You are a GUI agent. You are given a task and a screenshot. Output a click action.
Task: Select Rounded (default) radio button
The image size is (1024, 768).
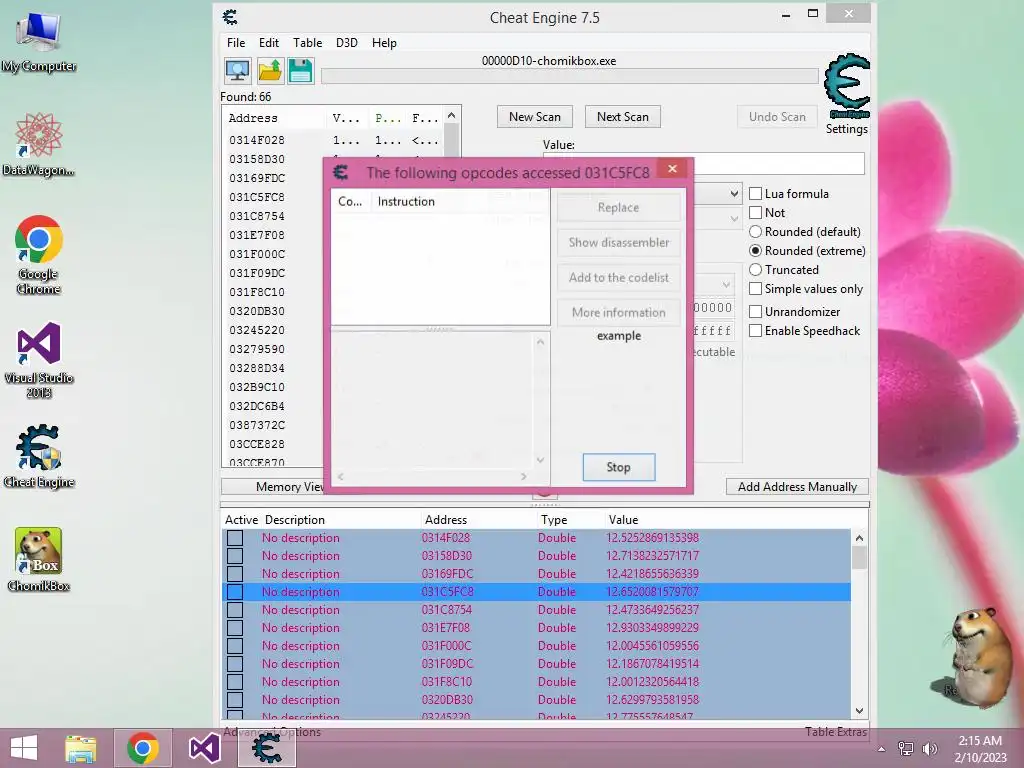click(x=756, y=231)
